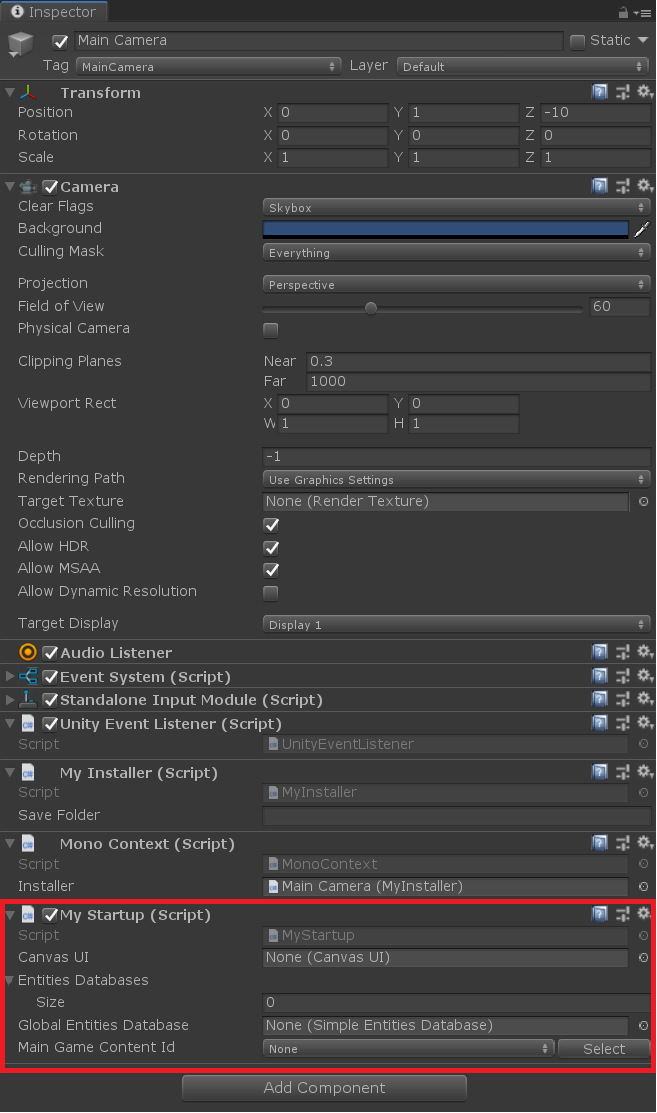The height and width of the screenshot is (1113, 657).
Task: Click the My Startup gear settings icon
Action: 644,914
